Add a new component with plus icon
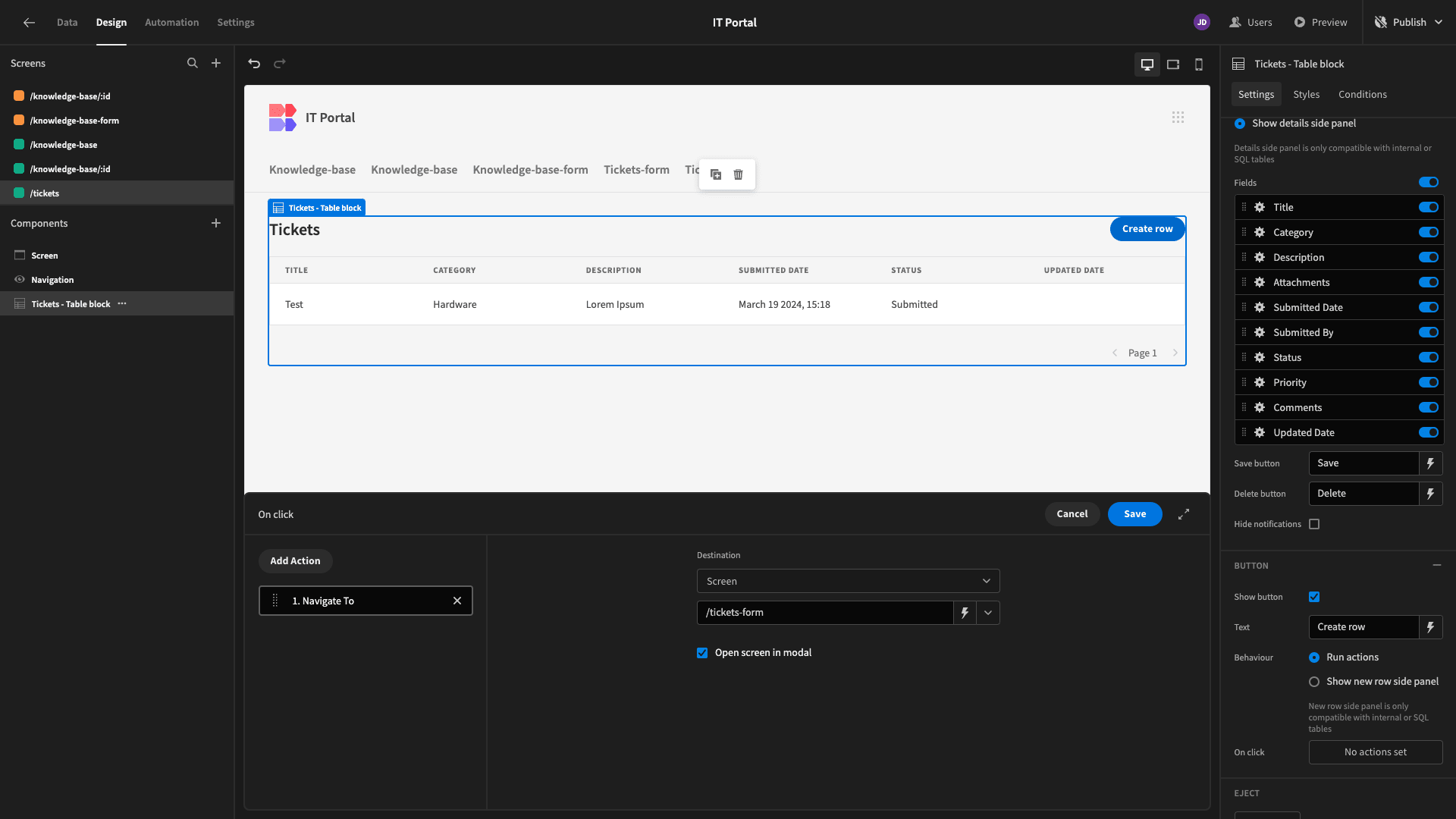1456x819 pixels. (x=216, y=223)
